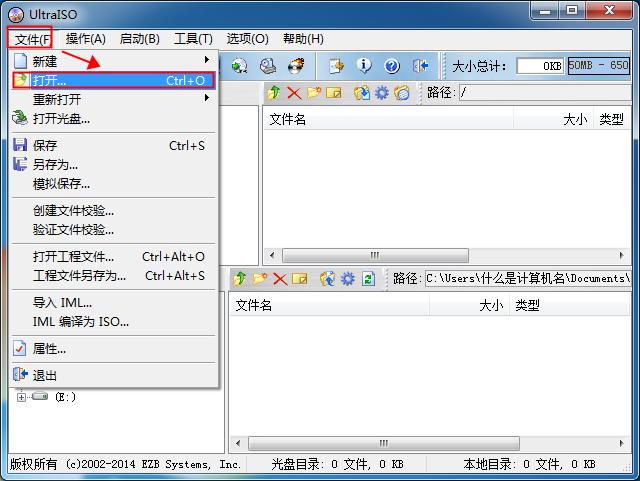The image size is (640, 481).
Task: Expand the 重新打开 submenu
Action: coord(207,98)
